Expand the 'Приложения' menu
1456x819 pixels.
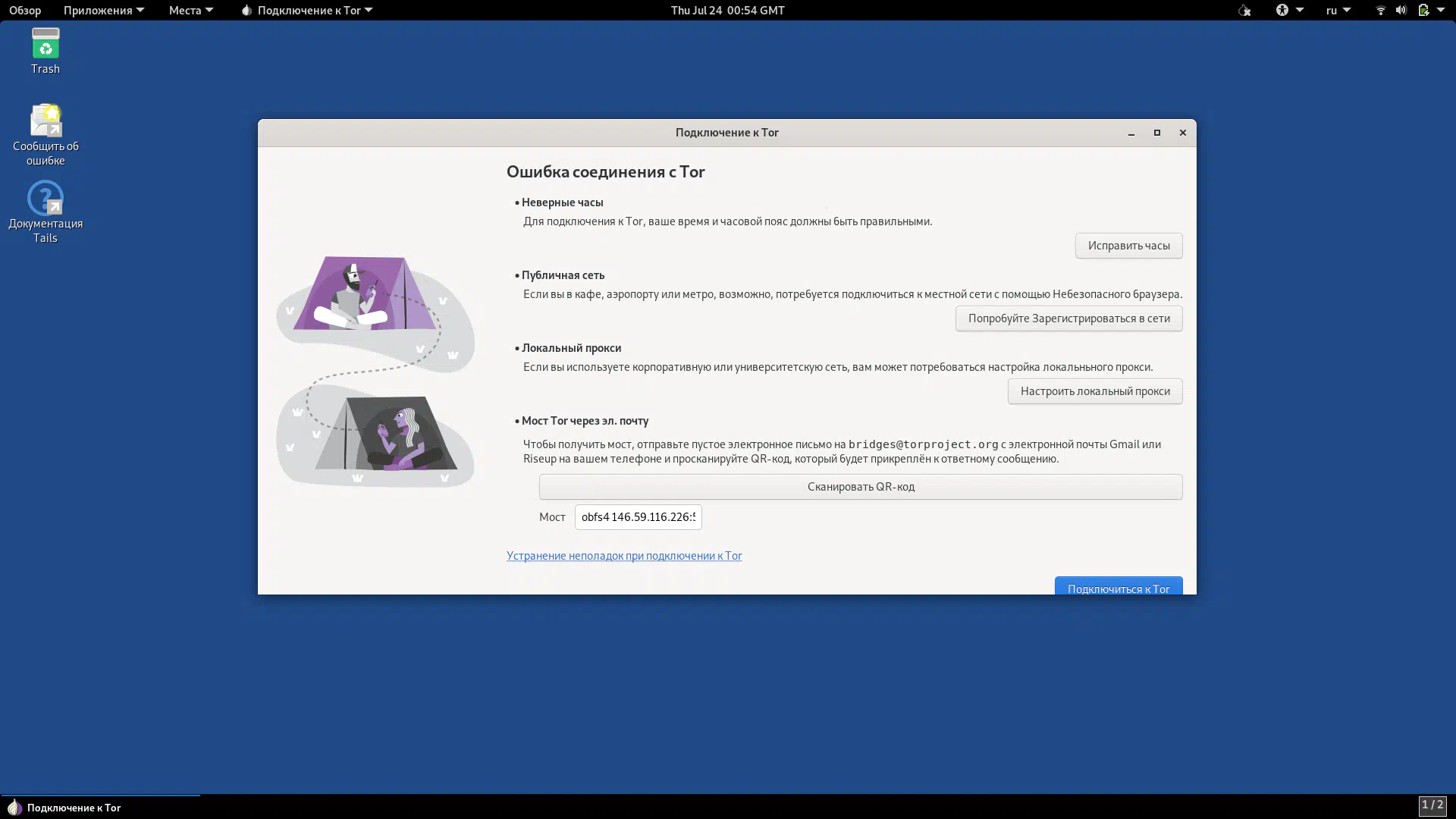click(x=103, y=10)
